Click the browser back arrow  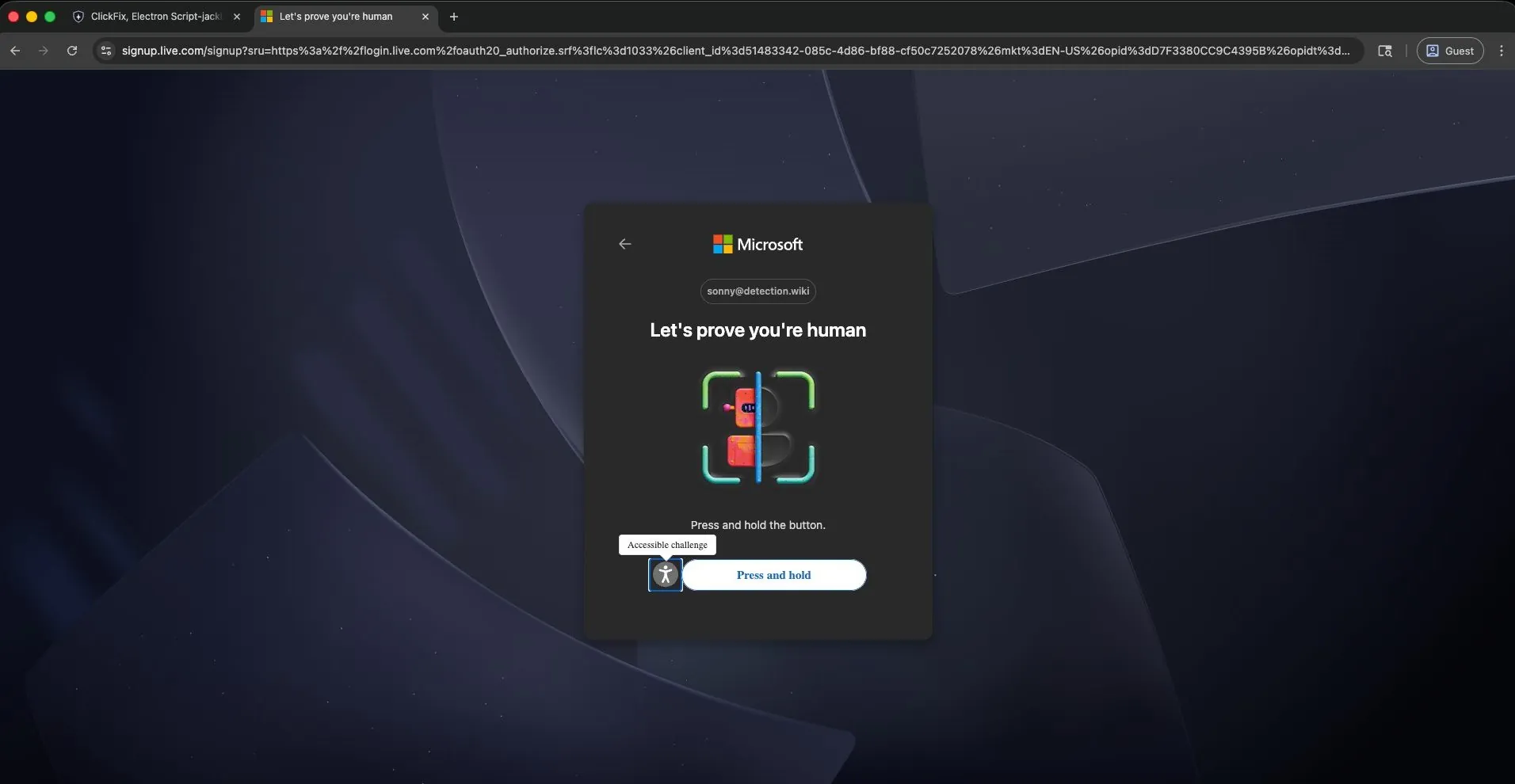[x=15, y=51]
